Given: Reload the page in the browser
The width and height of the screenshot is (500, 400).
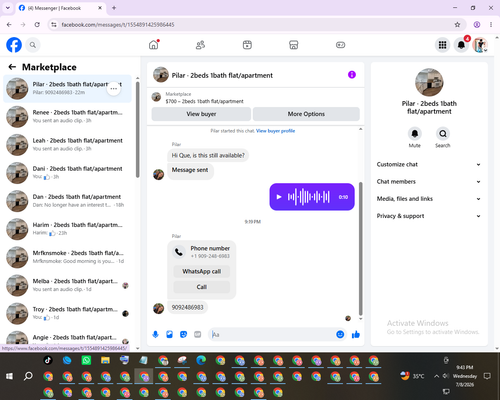Looking at the screenshot, I should (x=37, y=25).
